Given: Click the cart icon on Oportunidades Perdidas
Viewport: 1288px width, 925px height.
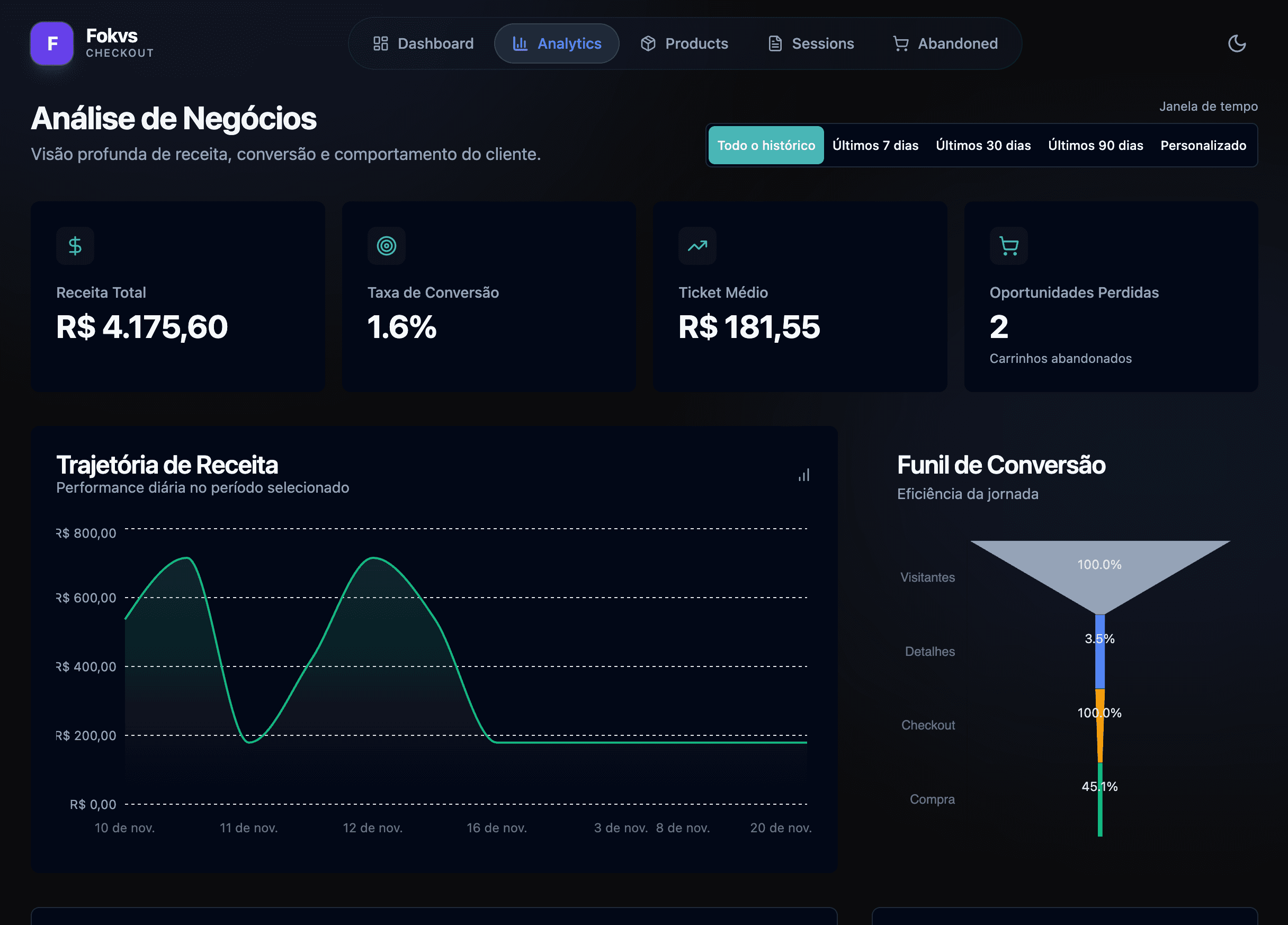Looking at the screenshot, I should 1008,245.
